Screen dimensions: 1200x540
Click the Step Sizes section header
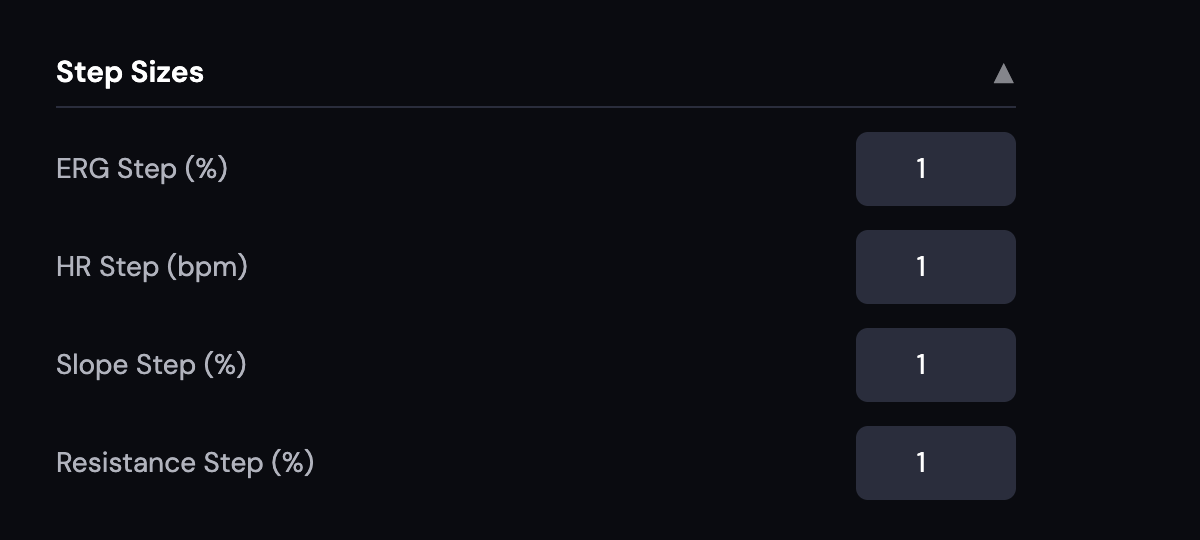[536, 73]
